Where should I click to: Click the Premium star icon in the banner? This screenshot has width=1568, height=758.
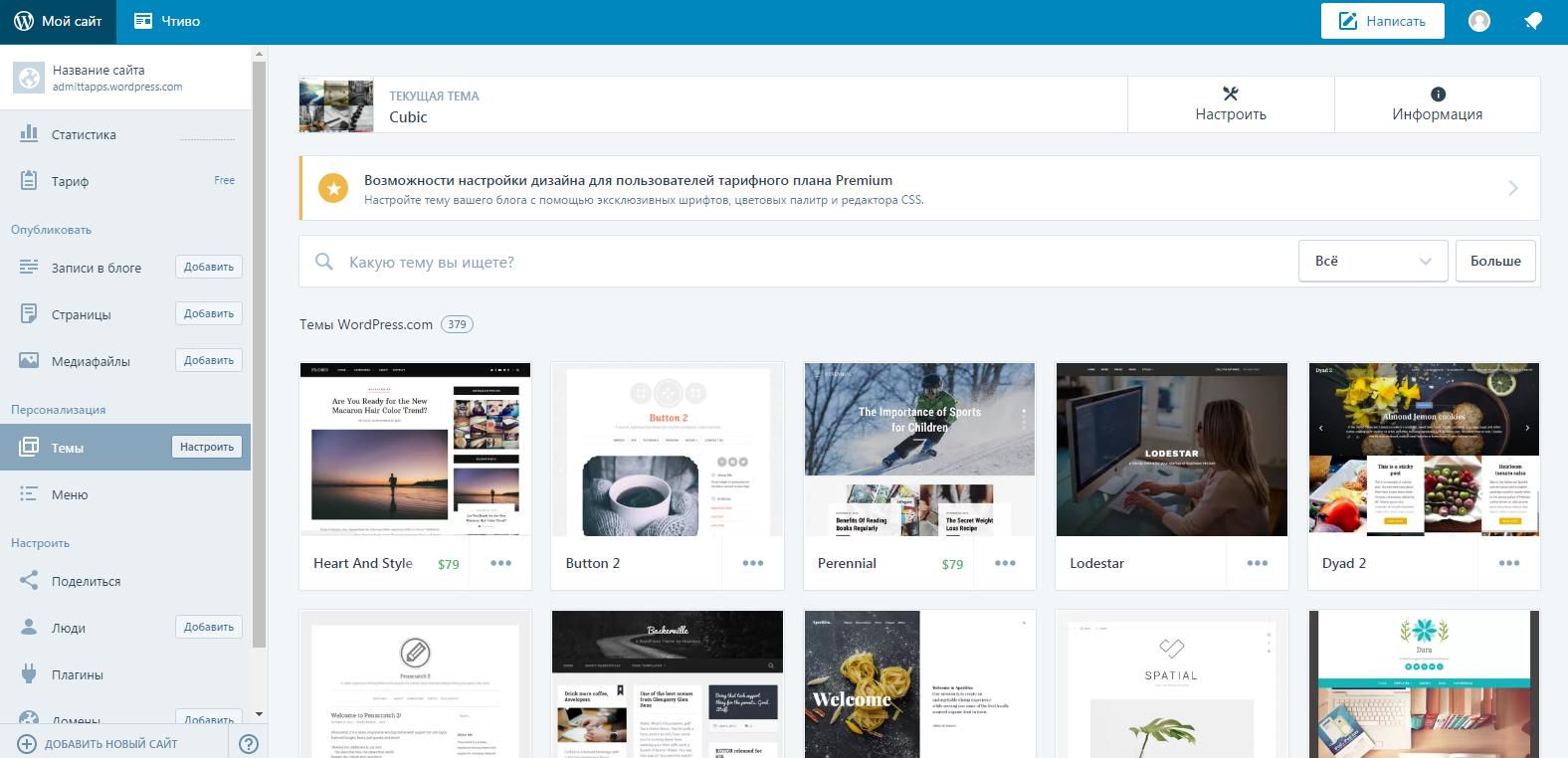(333, 188)
